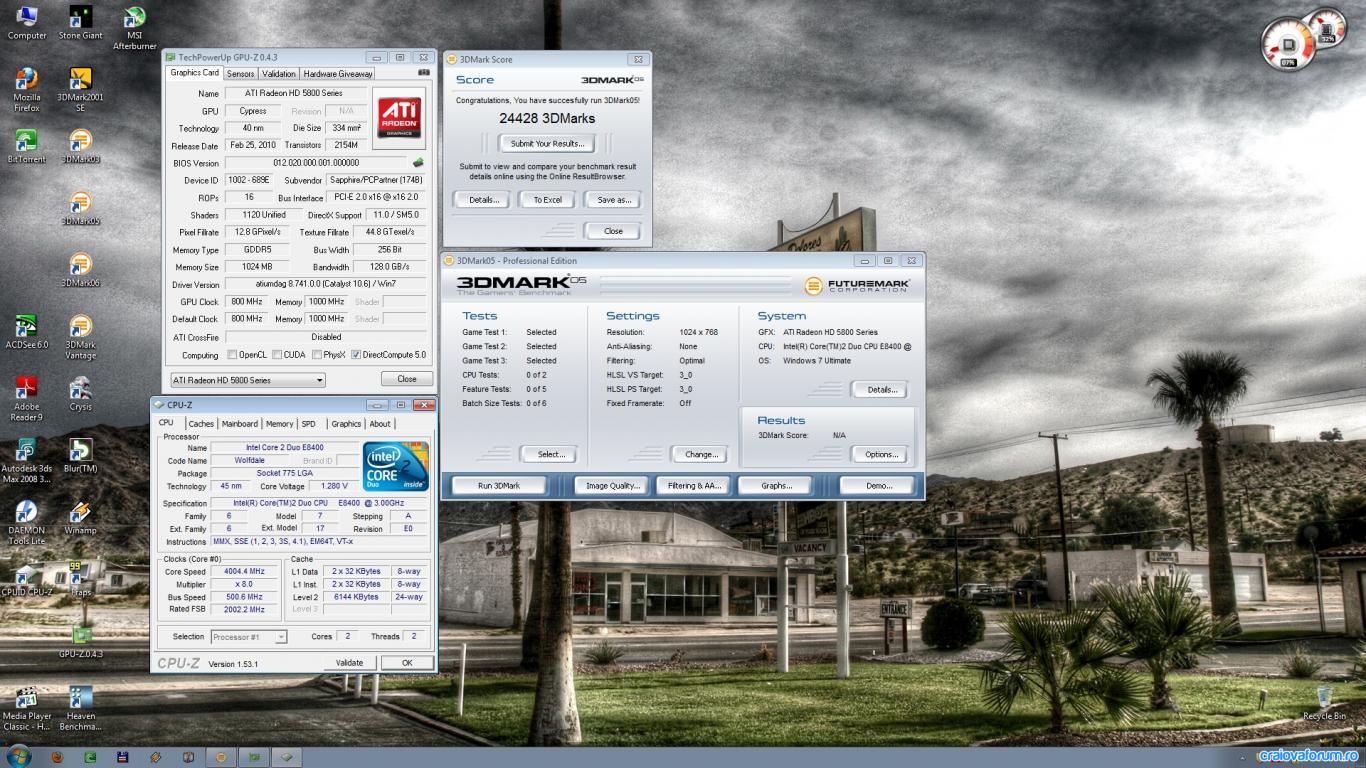This screenshot has width=1366, height=768.
Task: Open About tab in CPU-Z
Action: click(x=380, y=424)
